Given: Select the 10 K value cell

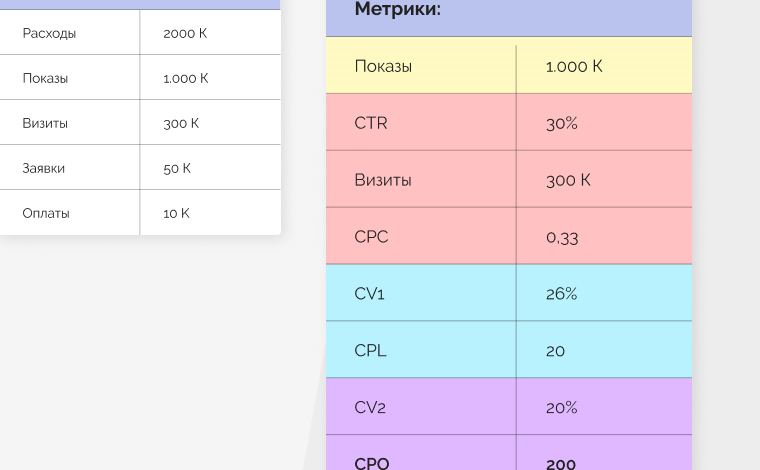Looking at the screenshot, I should click(x=177, y=213).
